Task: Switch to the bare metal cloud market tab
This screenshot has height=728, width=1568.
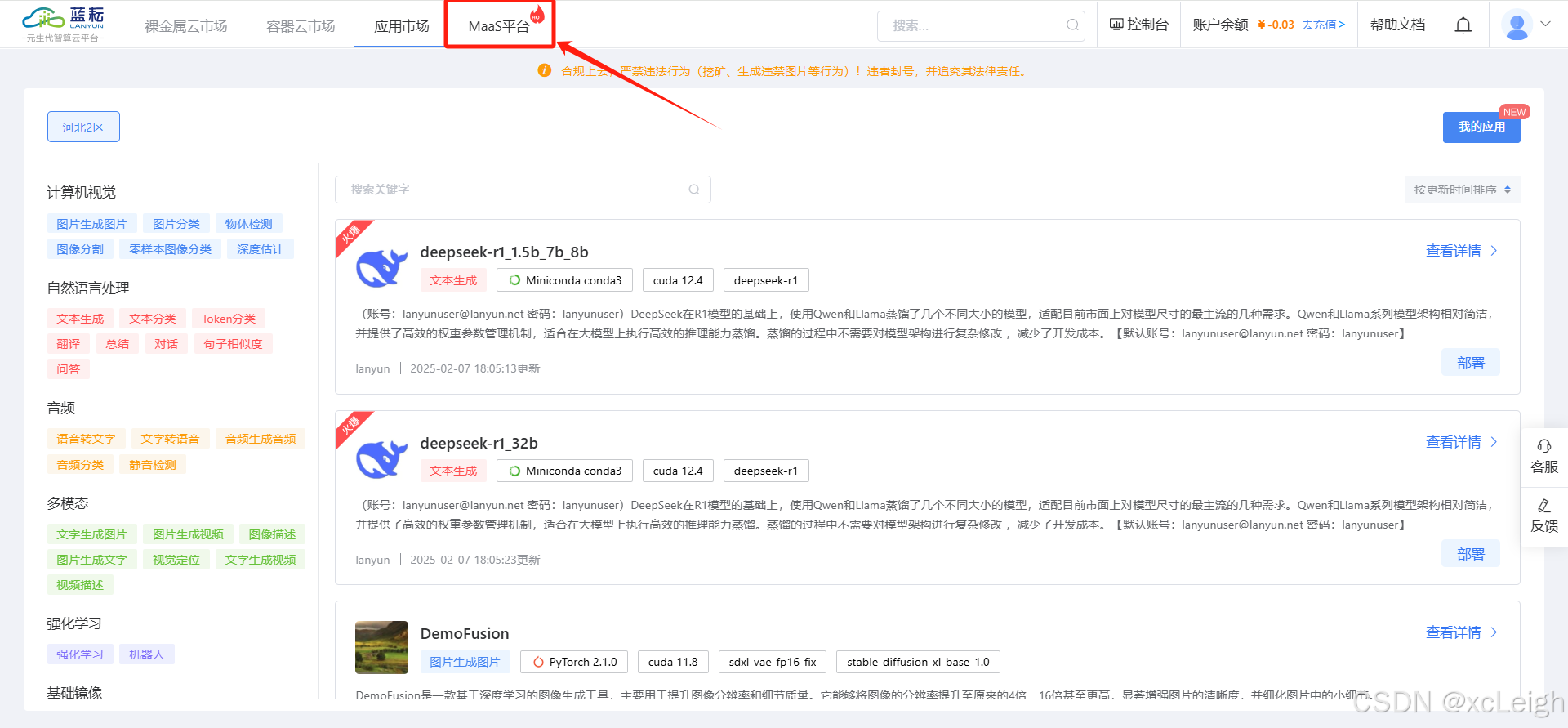Action: pyautogui.click(x=186, y=26)
